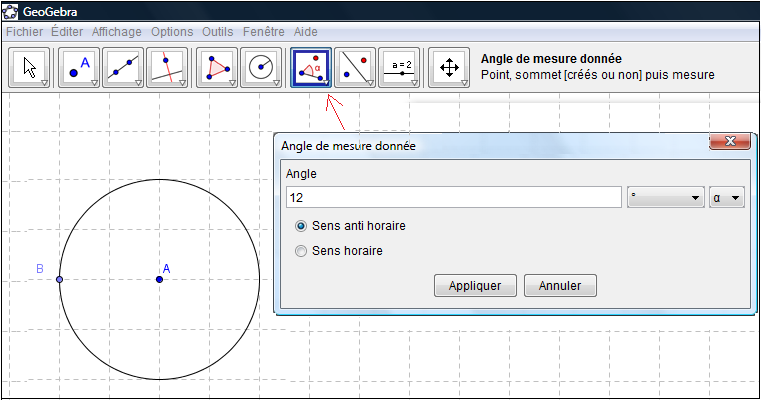
Task: Select the Move arrow tool
Action: [x=29, y=67]
